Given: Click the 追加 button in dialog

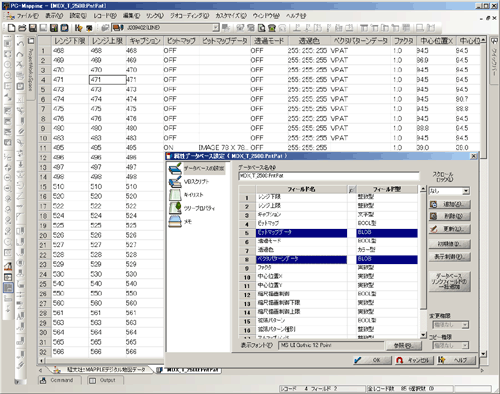Looking at the screenshot, I should pyautogui.click(x=450, y=204).
